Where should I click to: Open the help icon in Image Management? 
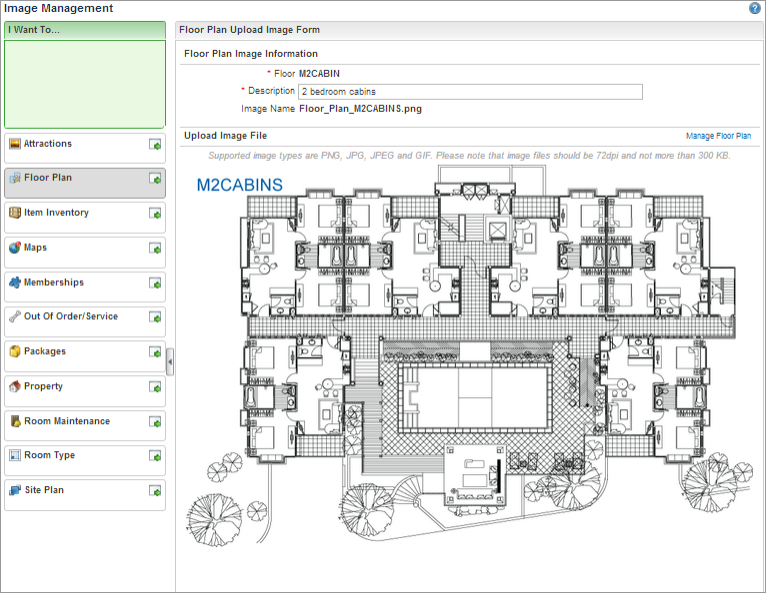pos(755,8)
